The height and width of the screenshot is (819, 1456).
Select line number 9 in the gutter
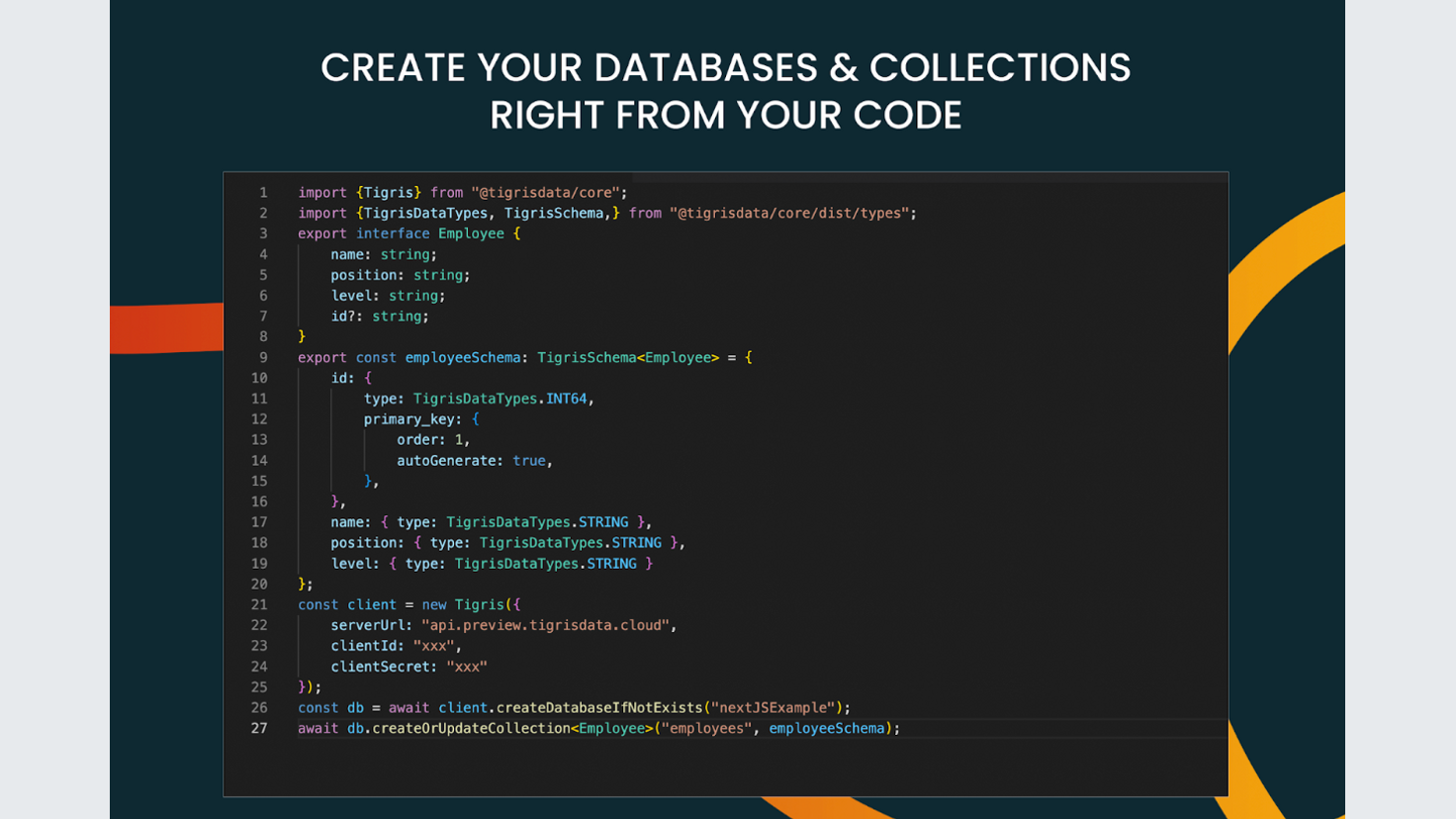(263, 357)
